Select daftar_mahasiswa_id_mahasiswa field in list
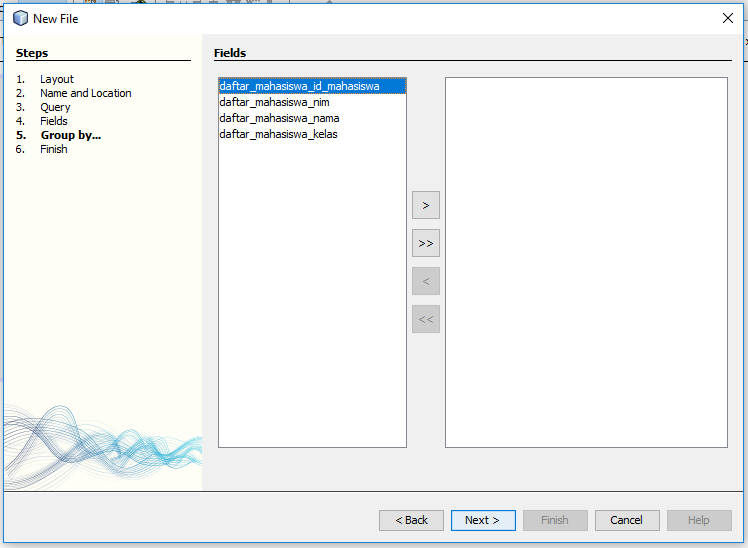The height and width of the screenshot is (548, 748). [312, 86]
